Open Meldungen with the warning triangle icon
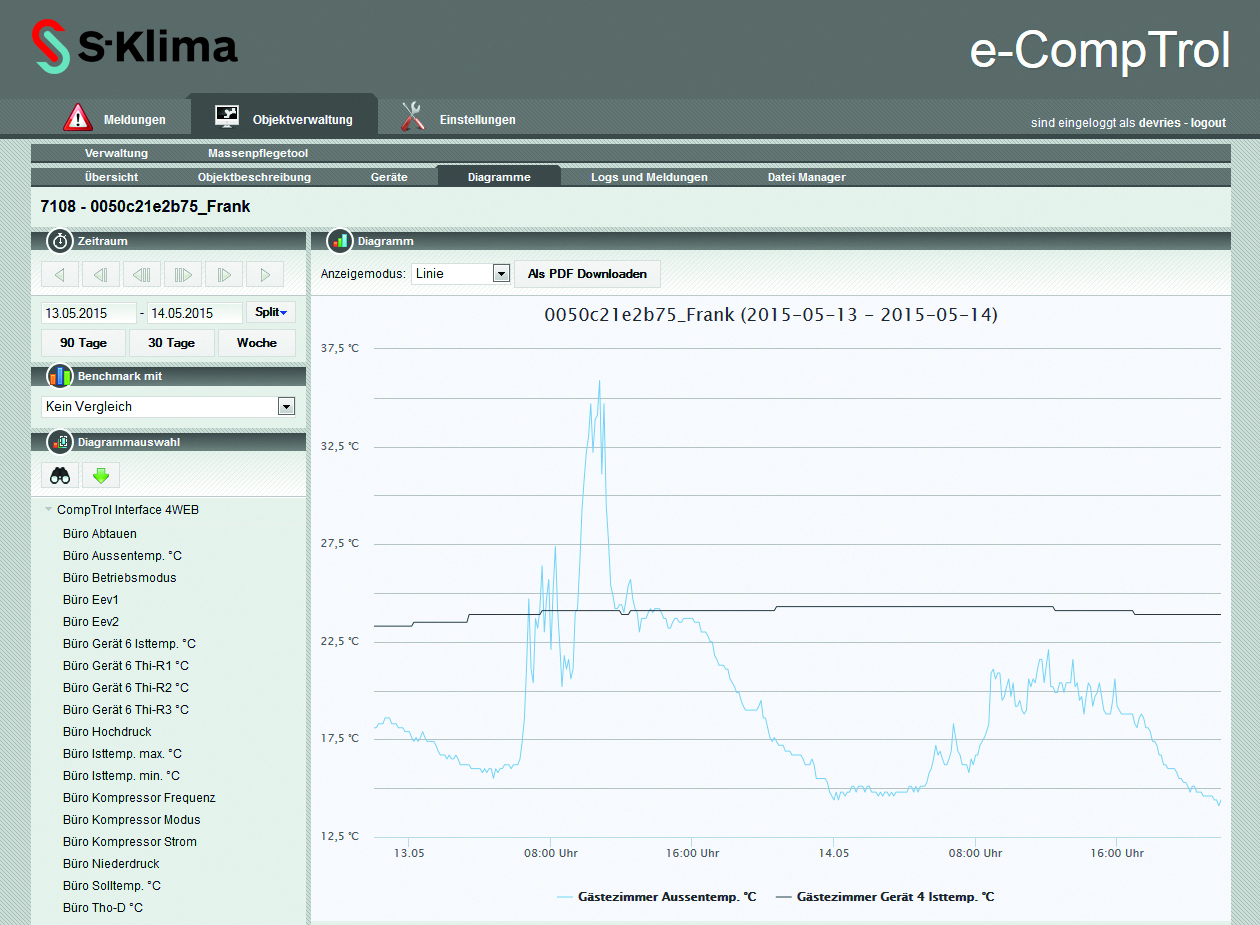Viewport: 1260px width, 925px height. pyautogui.click(x=77, y=118)
